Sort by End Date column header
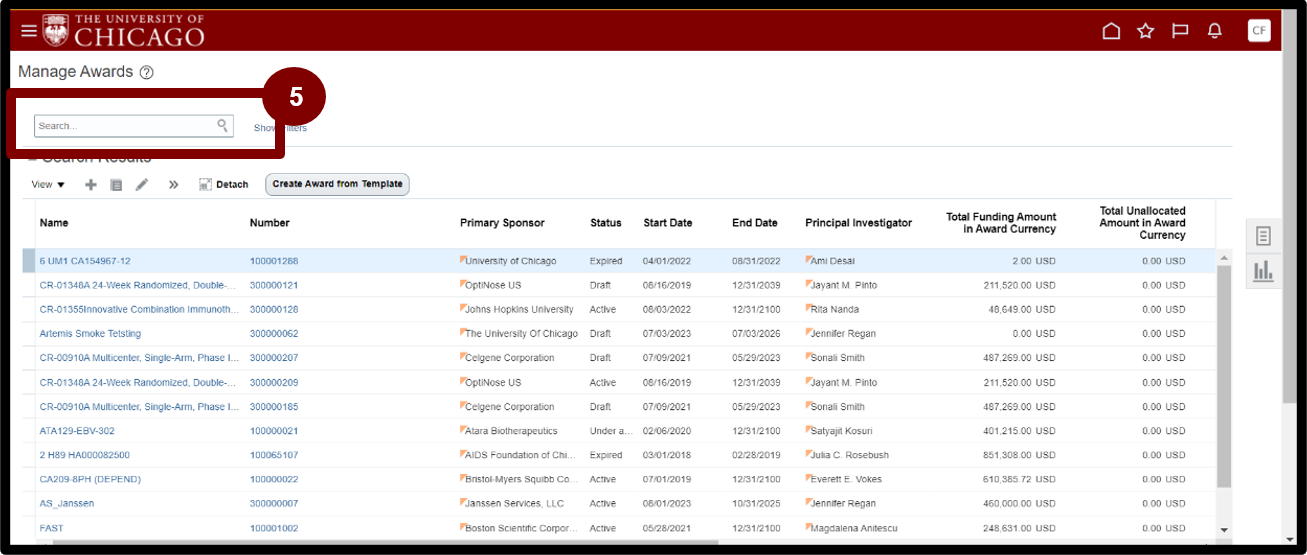This screenshot has width=1307, height=555. point(754,223)
